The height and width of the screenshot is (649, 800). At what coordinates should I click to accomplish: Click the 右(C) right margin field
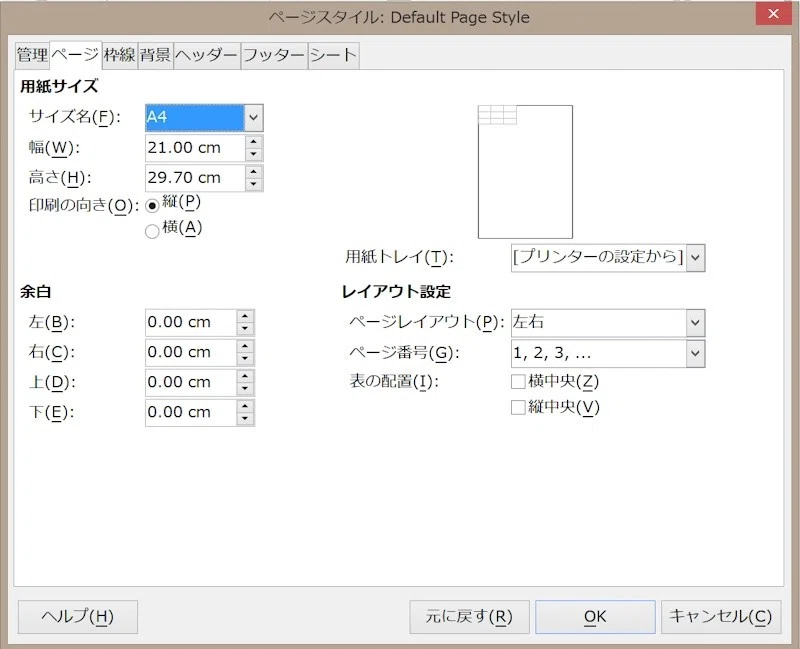tap(190, 353)
